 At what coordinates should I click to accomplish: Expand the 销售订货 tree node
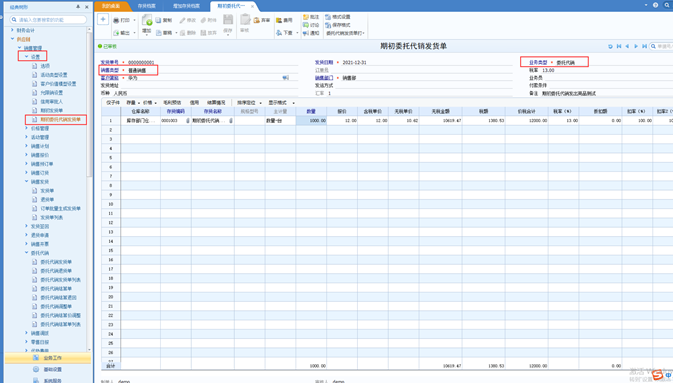click(x=27, y=173)
